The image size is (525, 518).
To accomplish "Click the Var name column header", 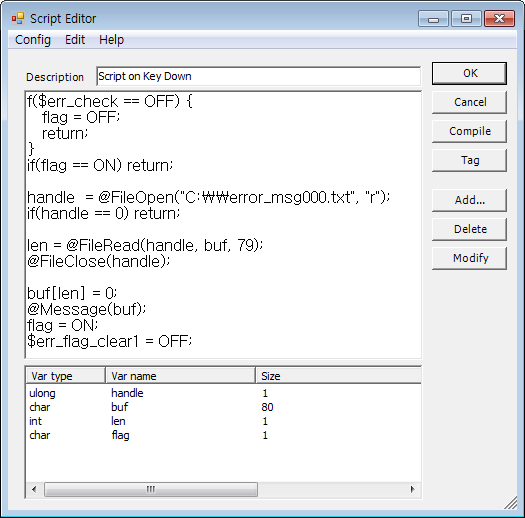I will (180, 376).
